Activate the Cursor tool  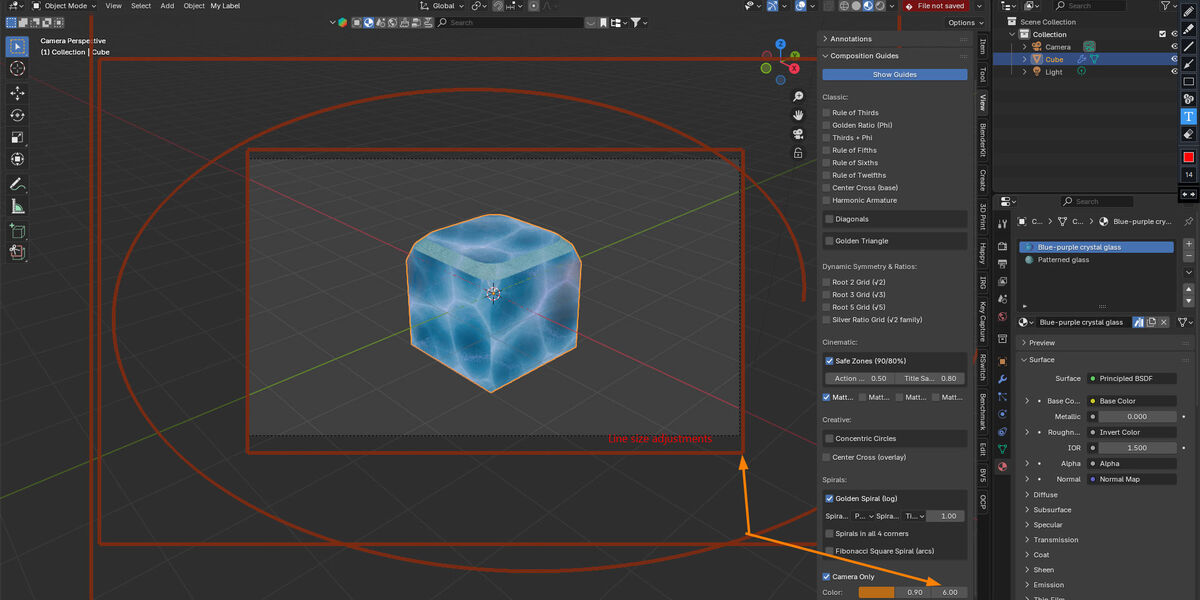point(17,68)
